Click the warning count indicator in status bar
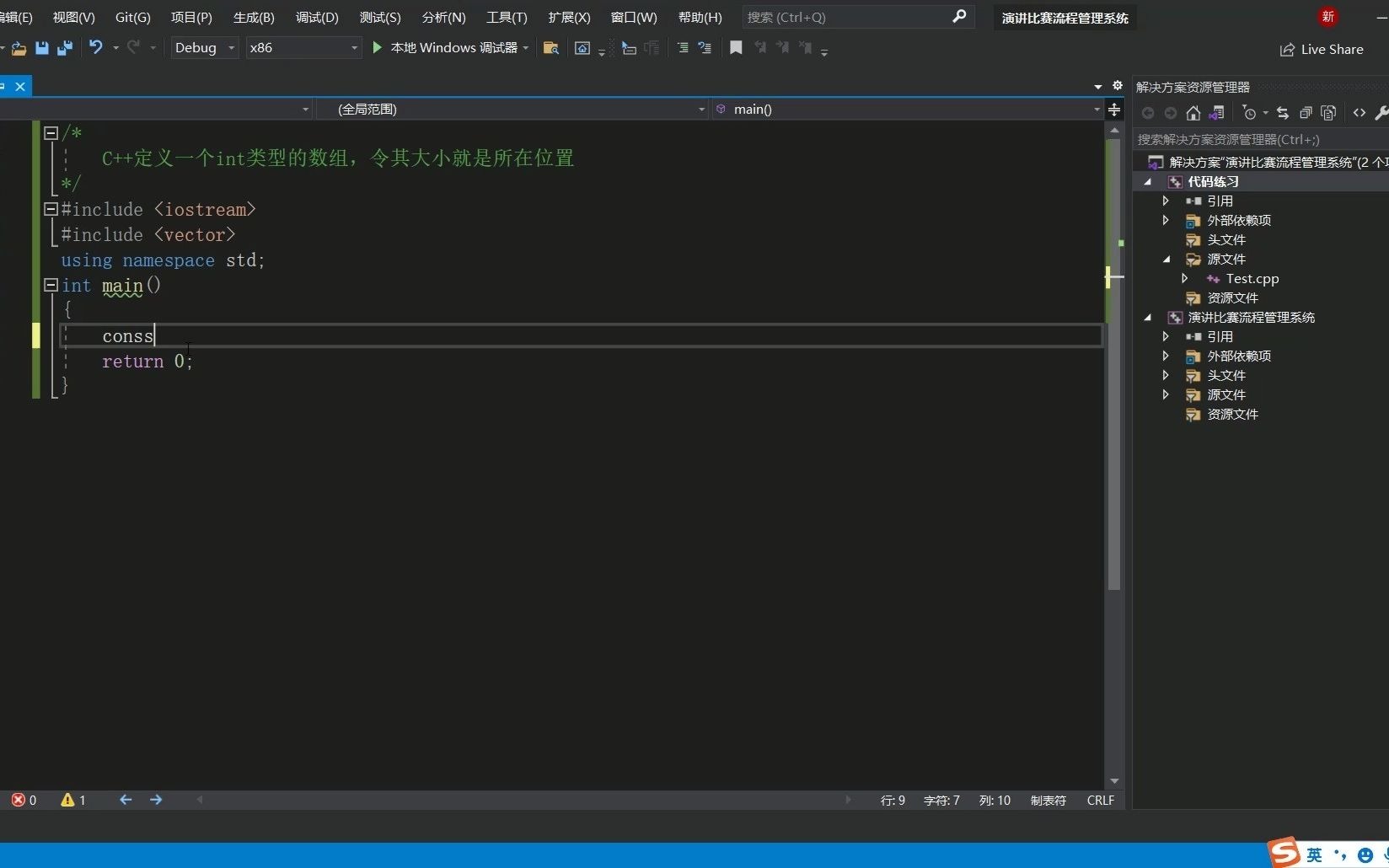The image size is (1389, 868). tap(73, 800)
